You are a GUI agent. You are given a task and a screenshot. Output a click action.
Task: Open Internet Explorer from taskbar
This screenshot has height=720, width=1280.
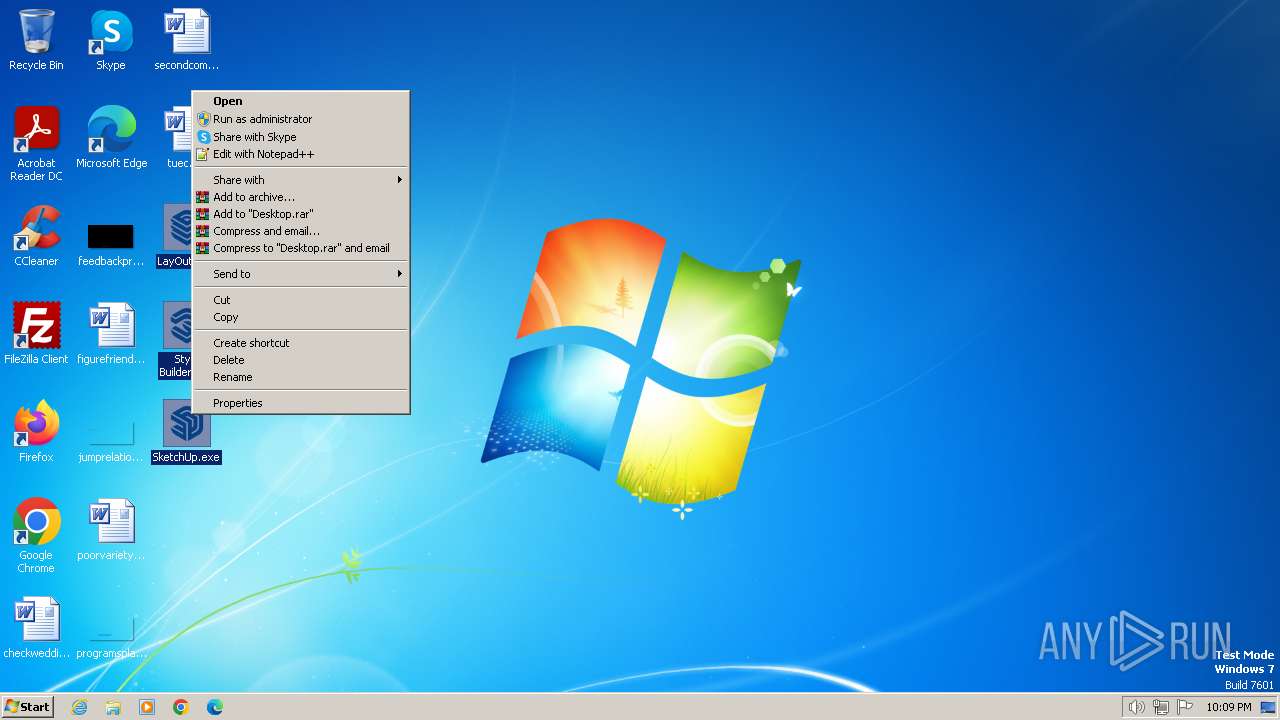tap(79, 707)
